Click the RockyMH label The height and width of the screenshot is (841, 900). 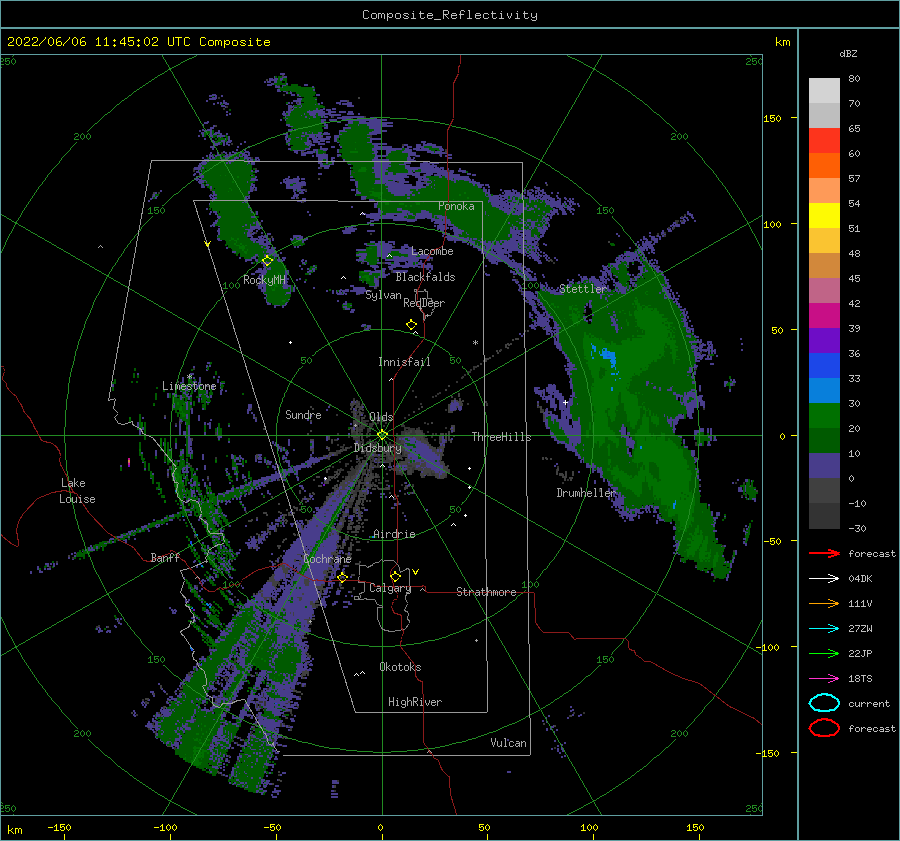(264, 280)
